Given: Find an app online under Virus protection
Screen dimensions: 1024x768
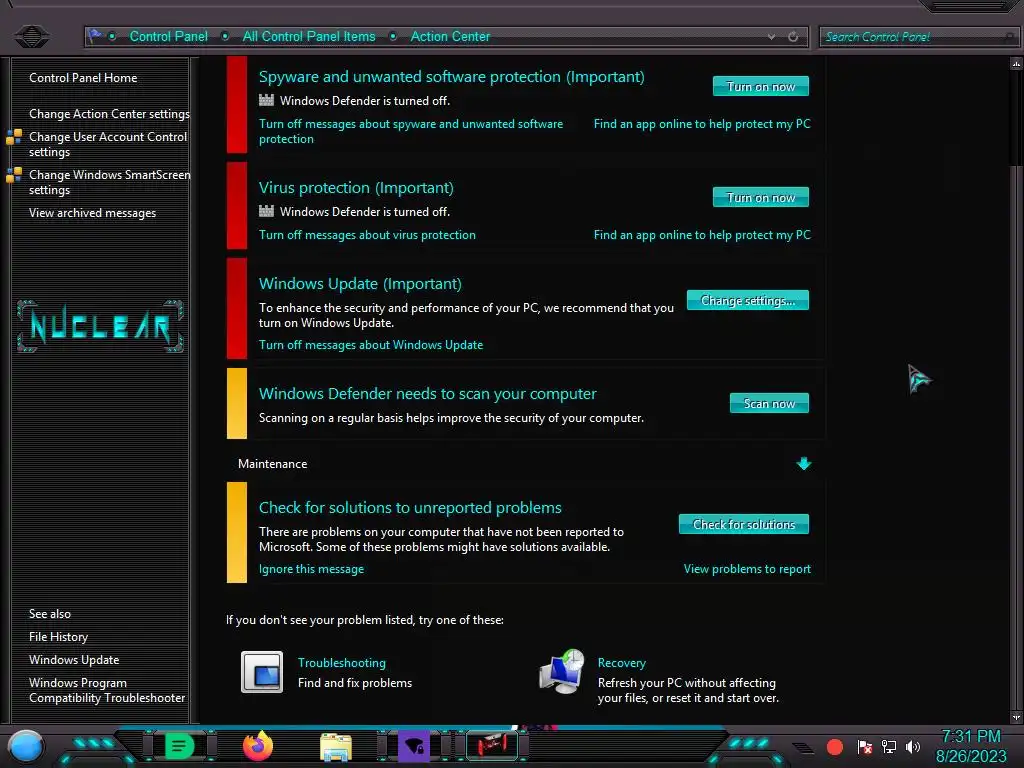Looking at the screenshot, I should pos(702,235).
